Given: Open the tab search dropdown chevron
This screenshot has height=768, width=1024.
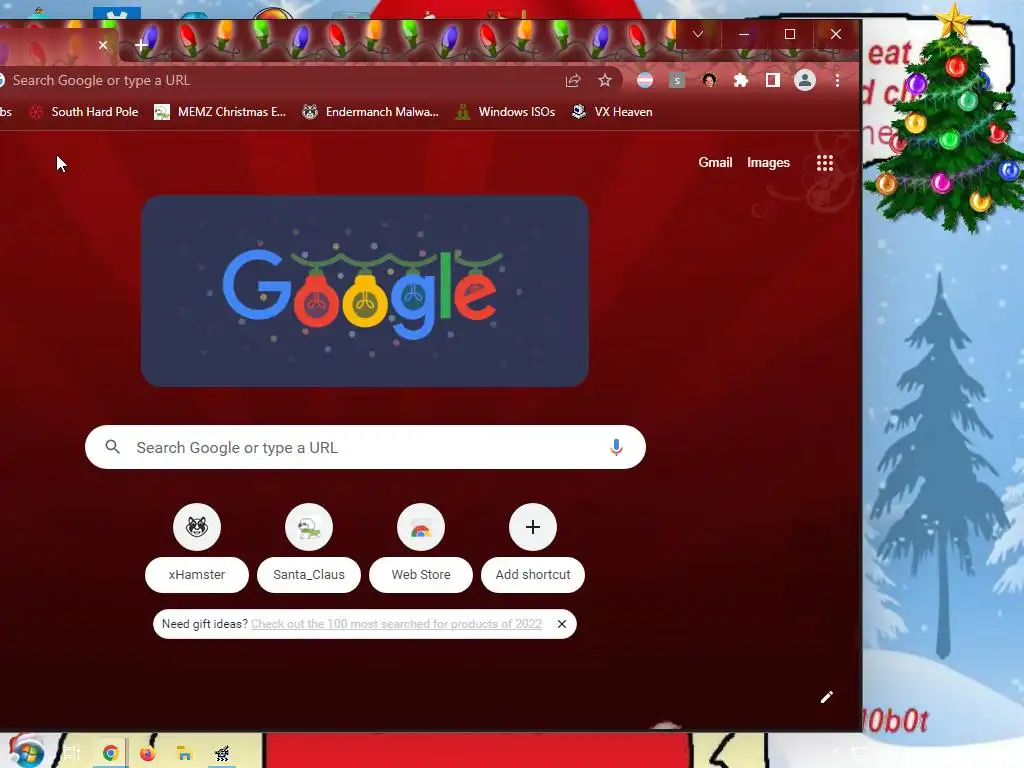Looking at the screenshot, I should pos(697,34).
